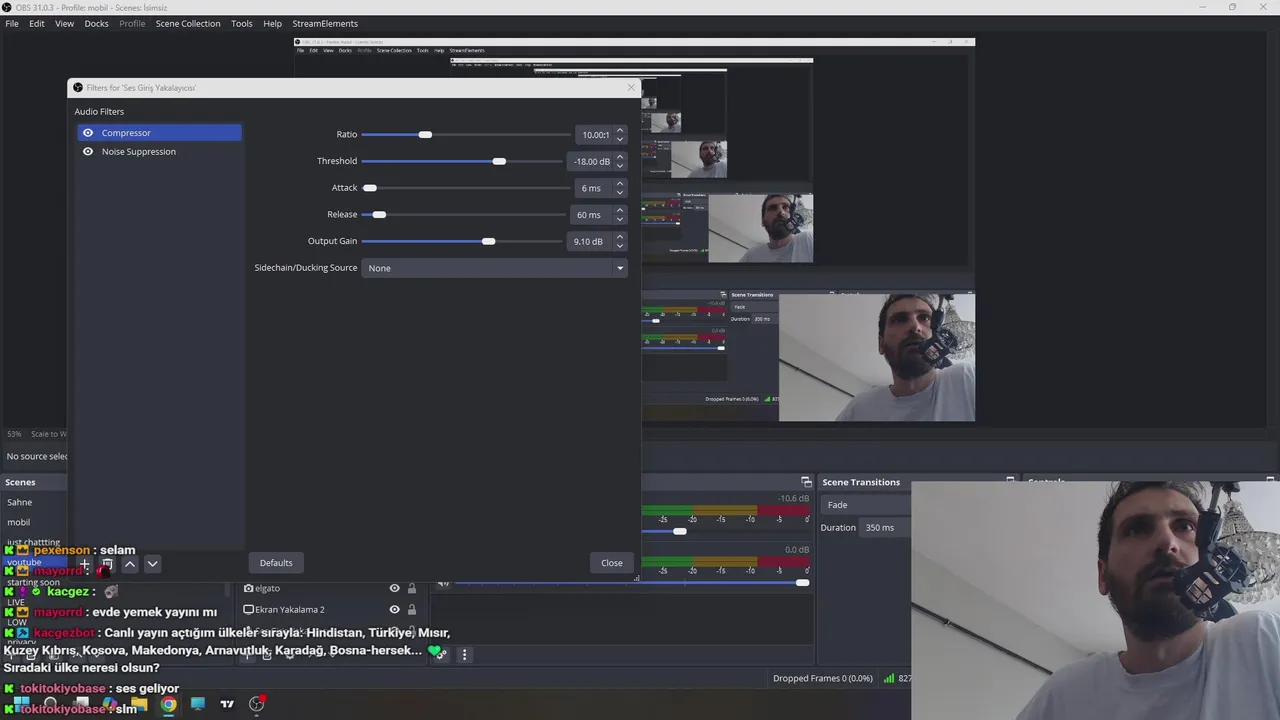This screenshot has height=720, width=1280.
Task: Open the Docks menu
Action: click(96, 23)
